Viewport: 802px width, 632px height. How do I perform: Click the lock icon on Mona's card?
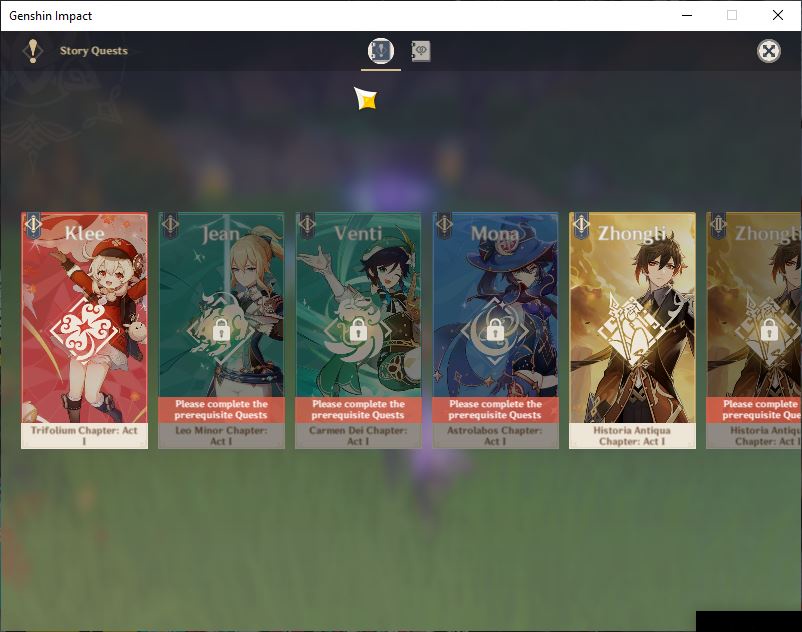(x=495, y=330)
